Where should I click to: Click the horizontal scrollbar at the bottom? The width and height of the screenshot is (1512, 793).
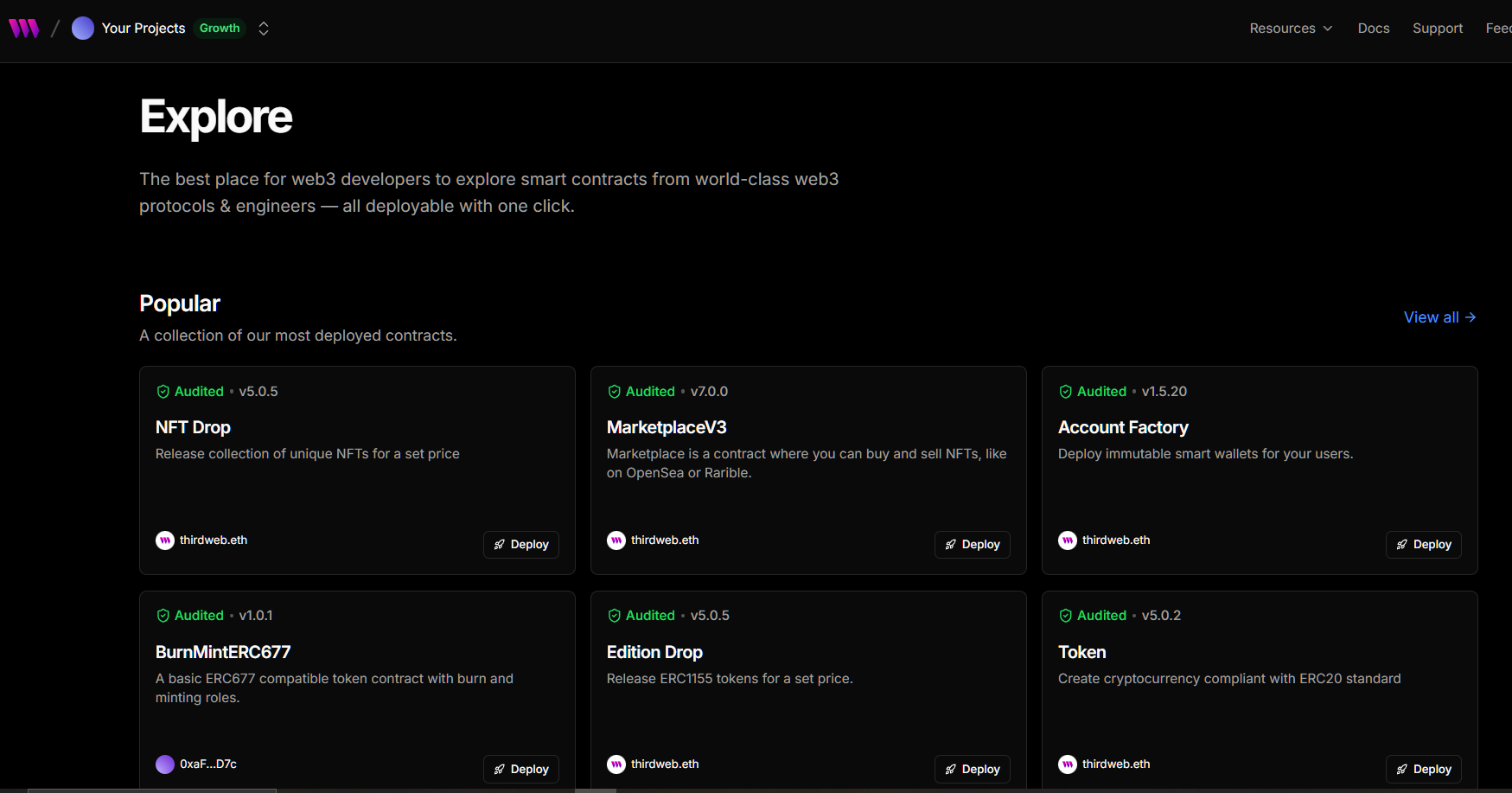pos(151,790)
